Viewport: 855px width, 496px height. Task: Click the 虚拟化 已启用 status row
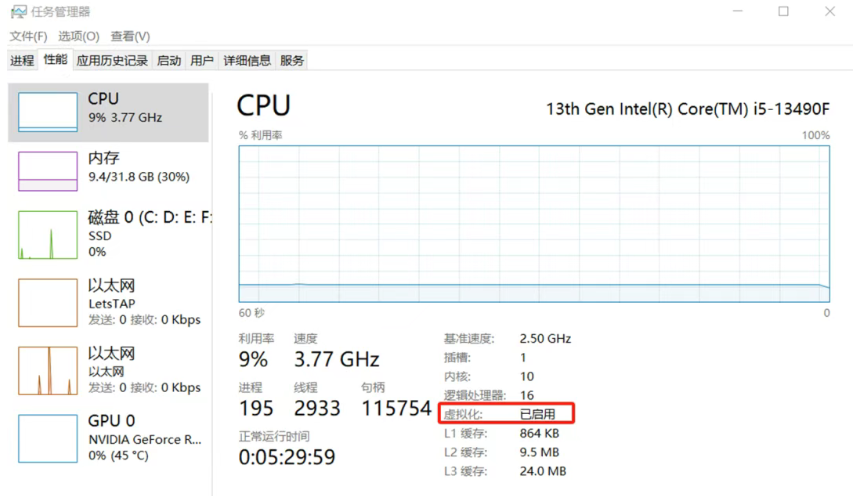(x=510, y=413)
